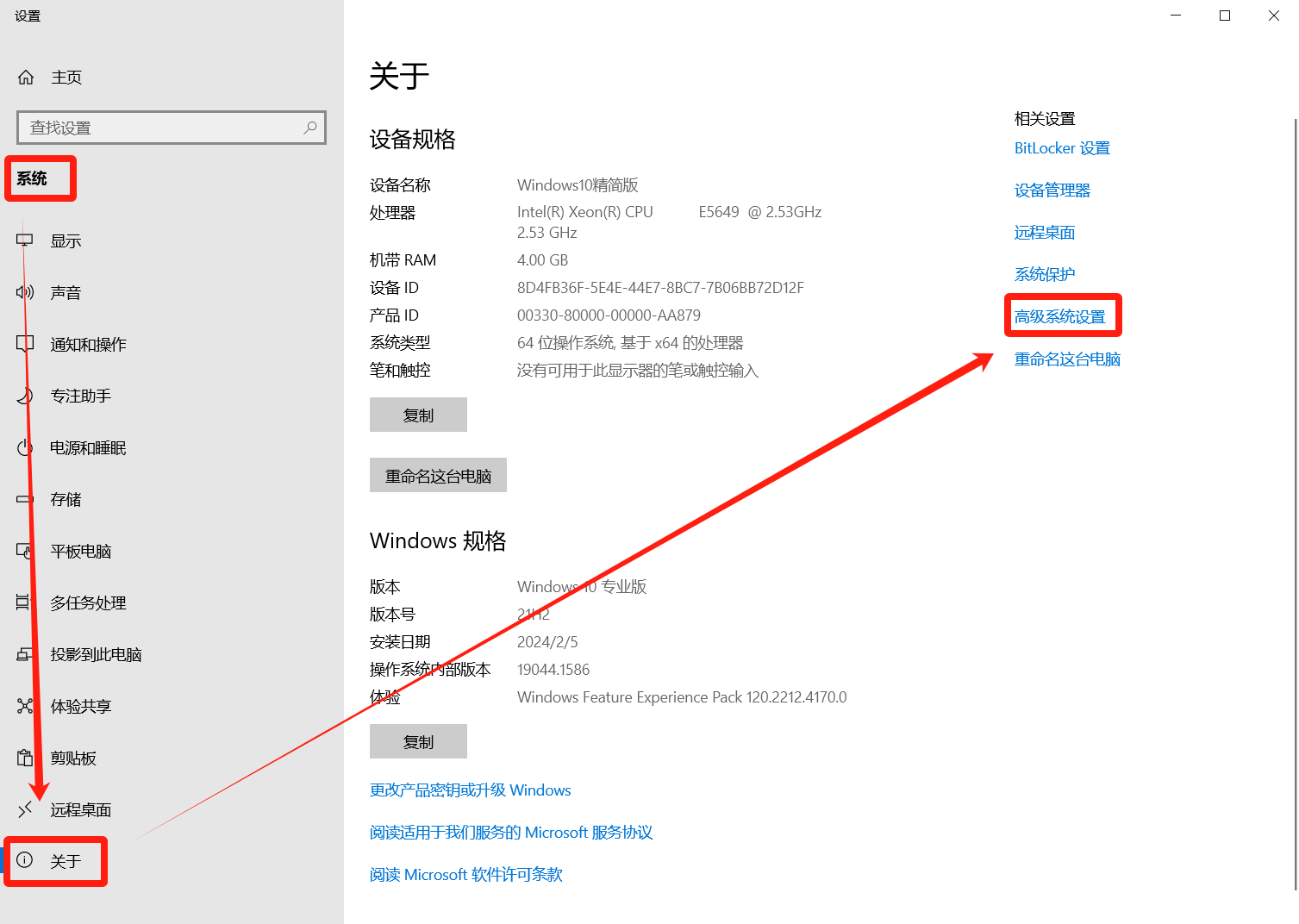Select 投影到此电脑 in the sidebar
The height and width of the screenshot is (924, 1299).
96,655
